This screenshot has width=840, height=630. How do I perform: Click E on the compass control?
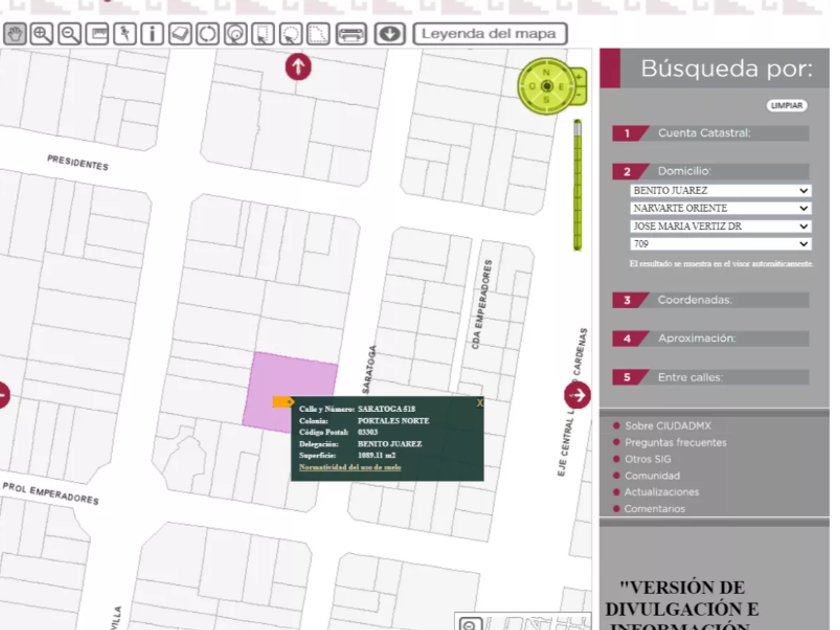[x=561, y=86]
